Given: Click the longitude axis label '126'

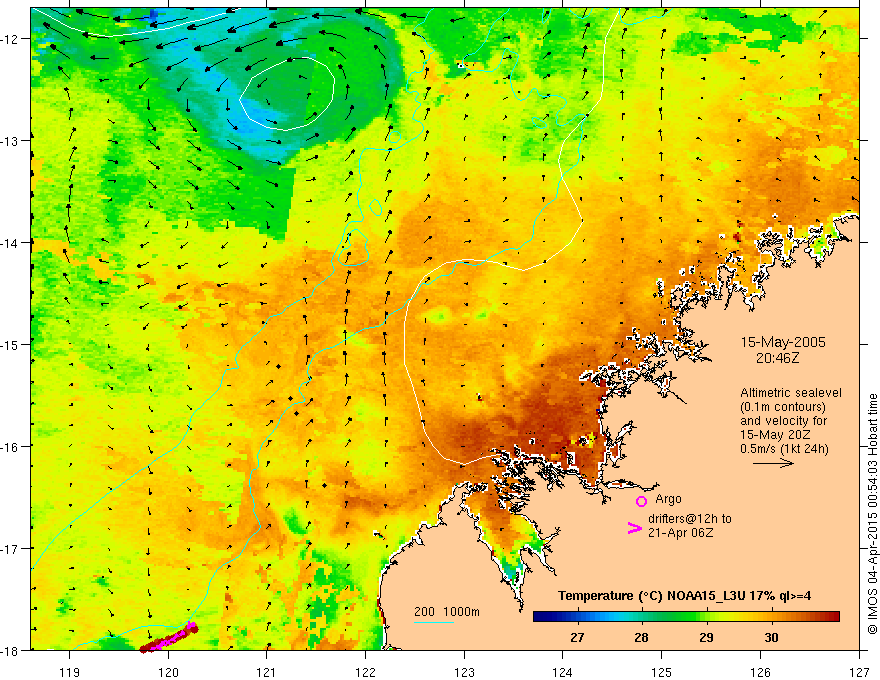Looking at the screenshot, I should coord(760,672).
